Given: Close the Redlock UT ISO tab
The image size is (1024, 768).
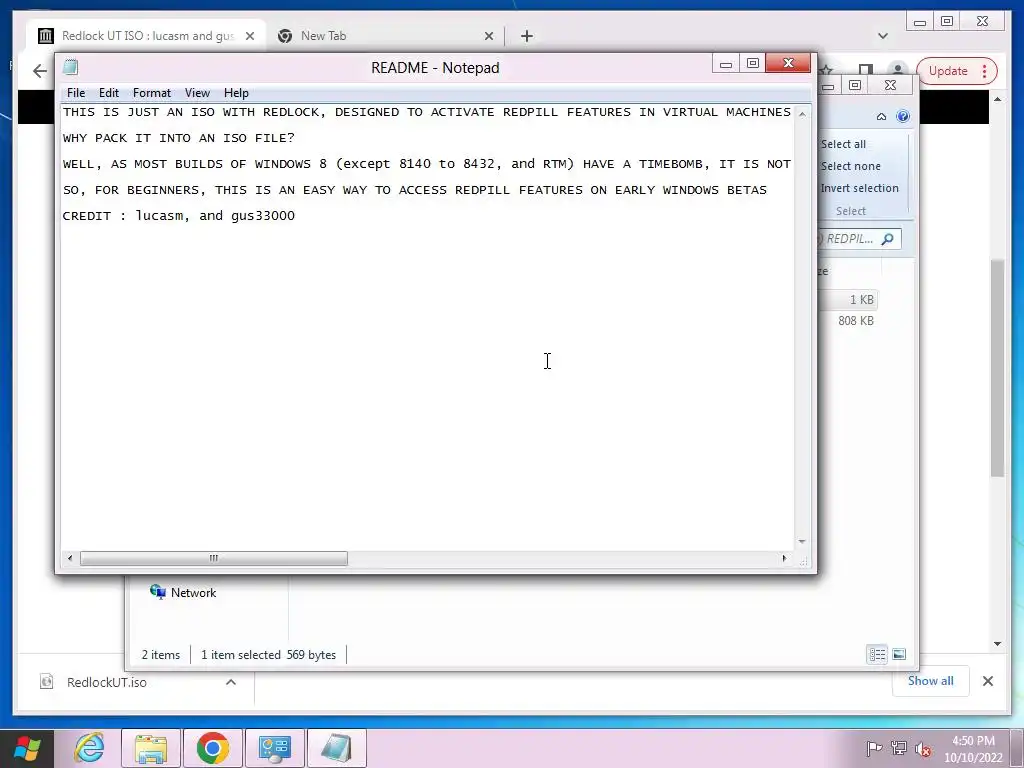Looking at the screenshot, I should pos(249,36).
